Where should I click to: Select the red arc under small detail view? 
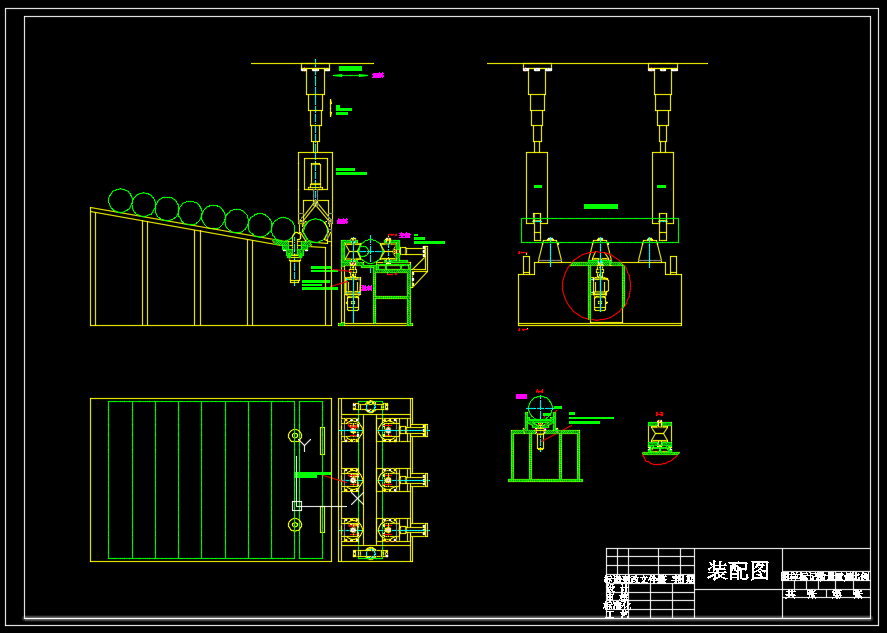(x=660, y=459)
